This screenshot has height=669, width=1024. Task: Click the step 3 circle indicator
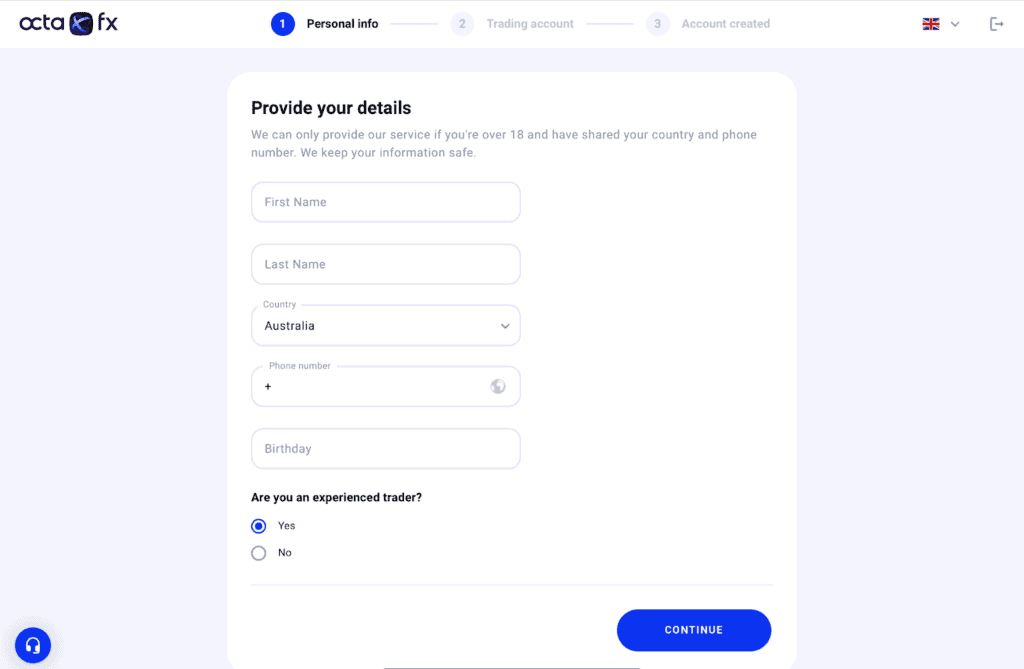[657, 24]
